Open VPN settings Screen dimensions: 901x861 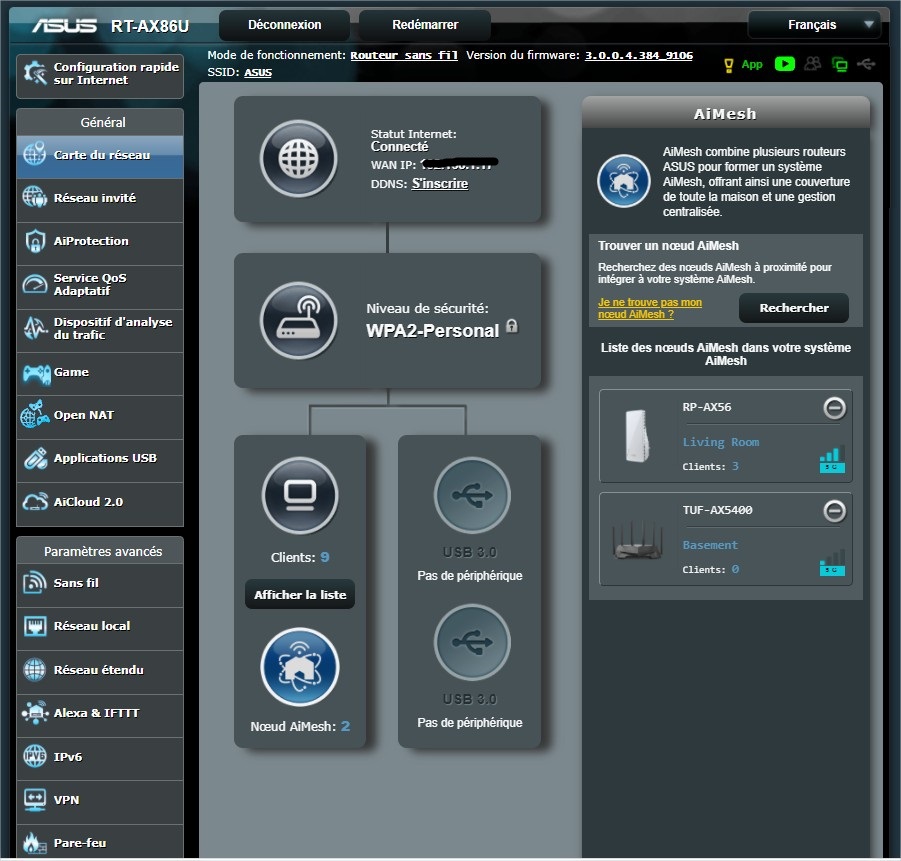(100, 801)
